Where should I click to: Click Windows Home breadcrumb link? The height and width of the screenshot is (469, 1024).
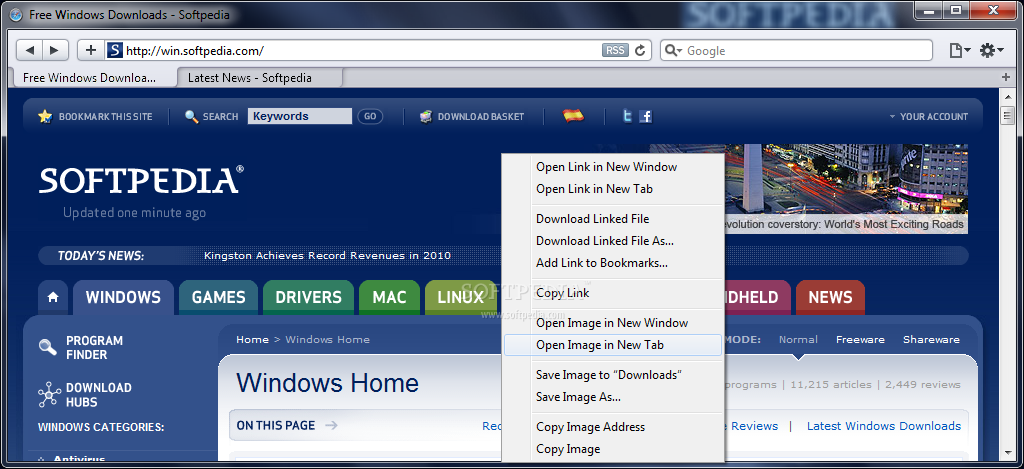(327, 339)
